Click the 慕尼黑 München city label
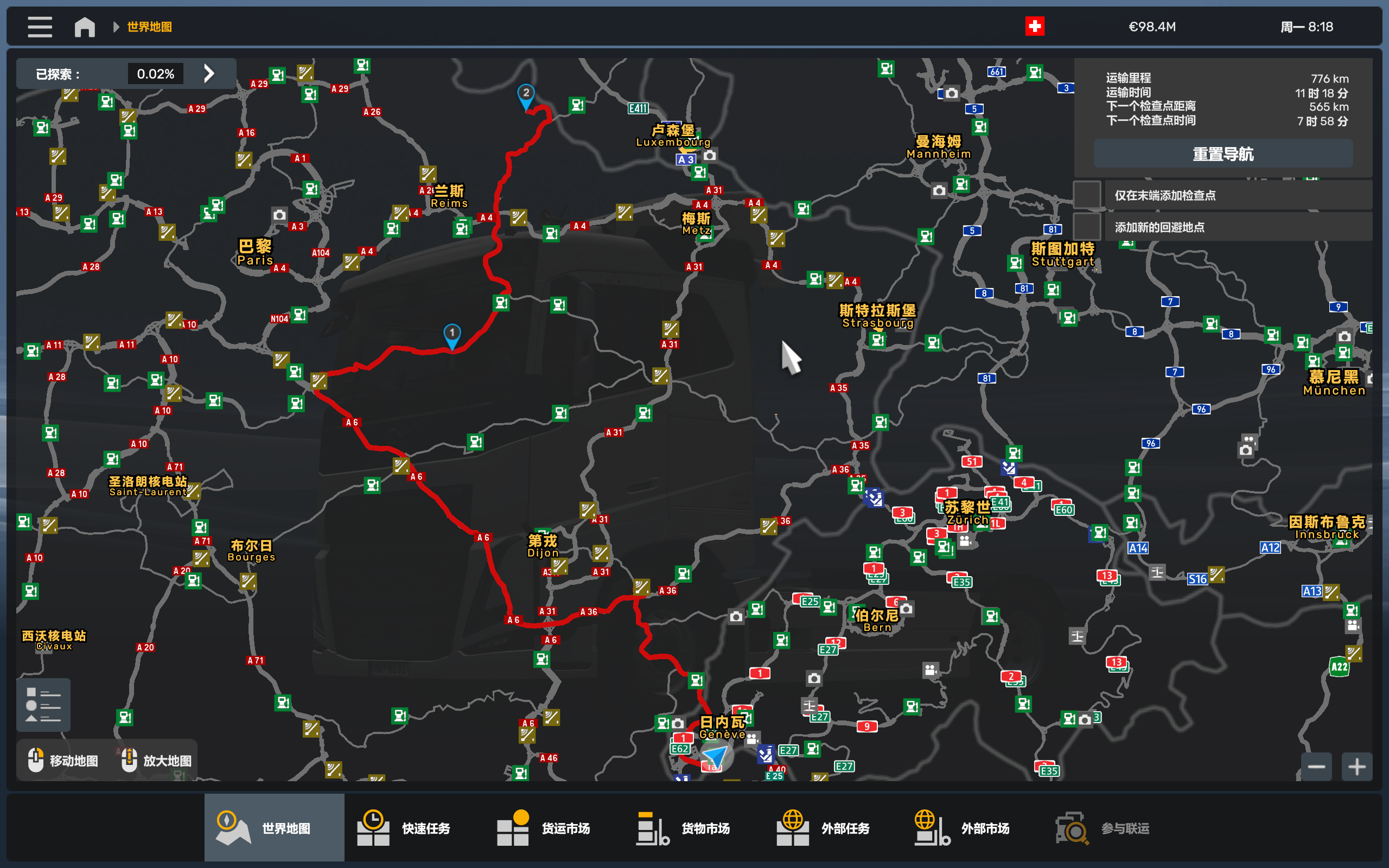The height and width of the screenshot is (868, 1389). [1334, 383]
